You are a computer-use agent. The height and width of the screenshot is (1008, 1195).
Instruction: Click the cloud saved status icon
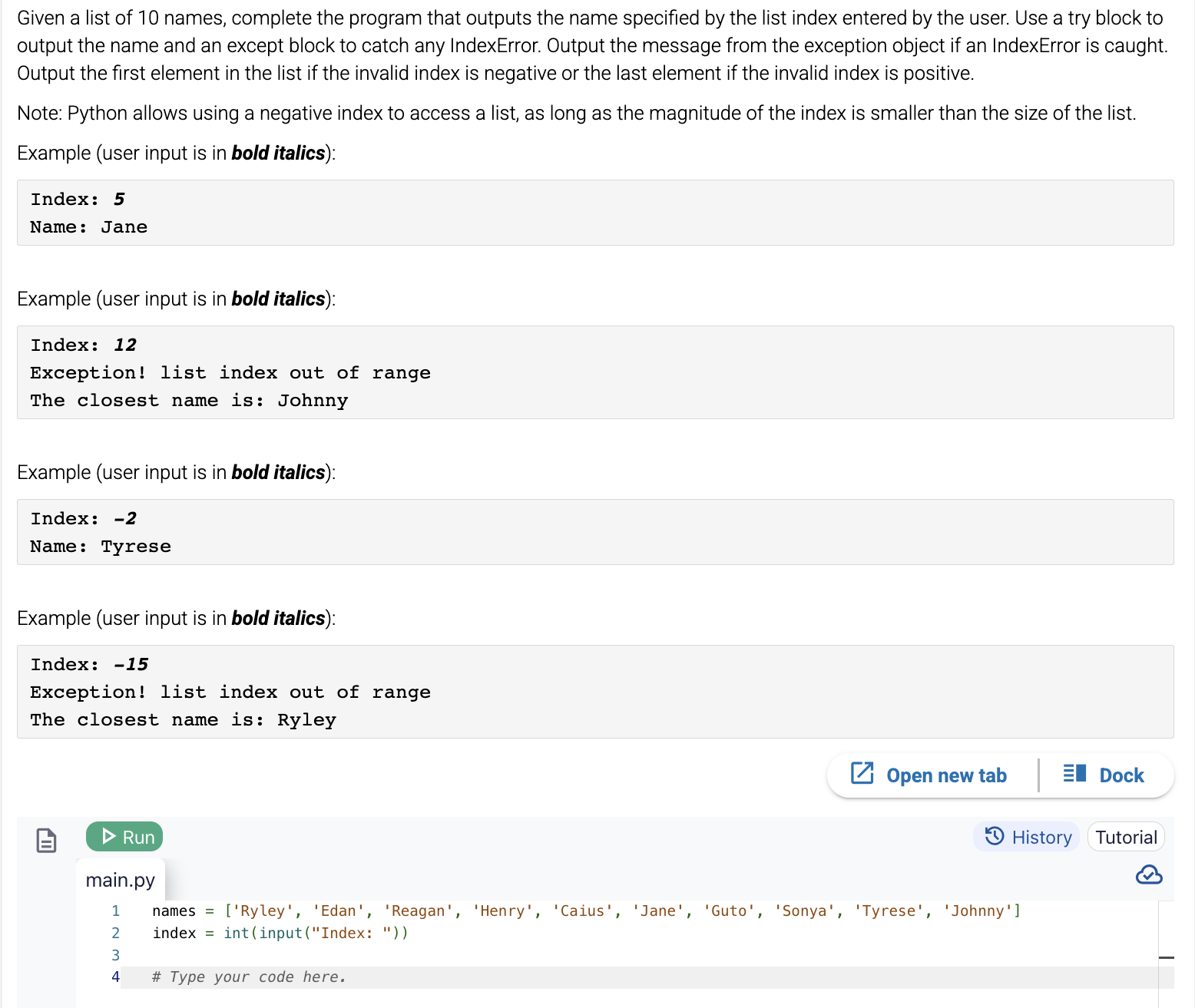[x=1149, y=875]
